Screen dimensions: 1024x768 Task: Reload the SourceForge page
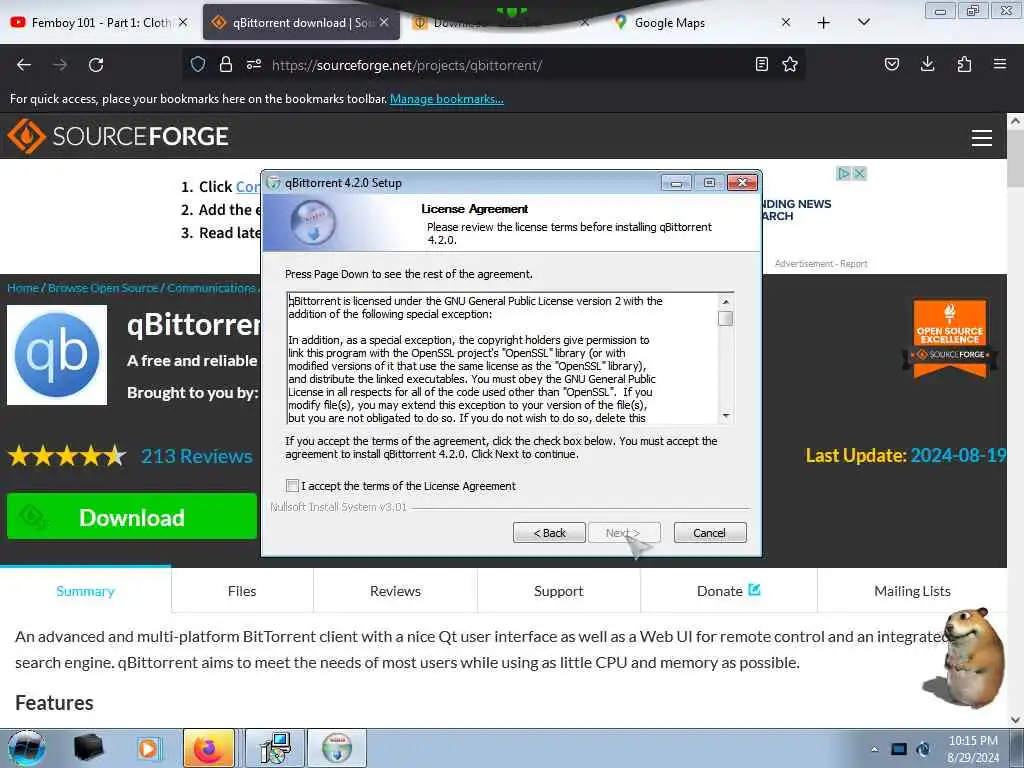pyautogui.click(x=96, y=65)
